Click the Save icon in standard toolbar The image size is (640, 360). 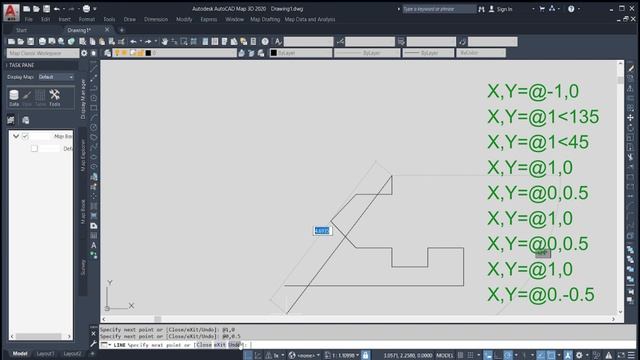tap(31, 41)
